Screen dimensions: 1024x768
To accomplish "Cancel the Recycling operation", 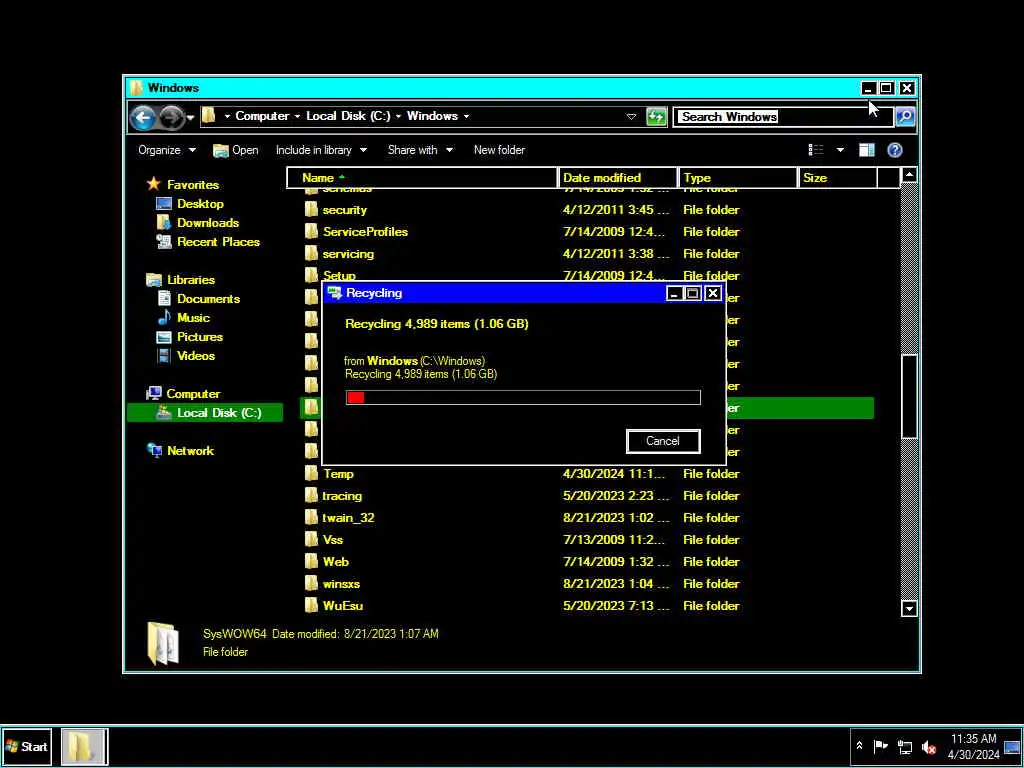I will (663, 441).
